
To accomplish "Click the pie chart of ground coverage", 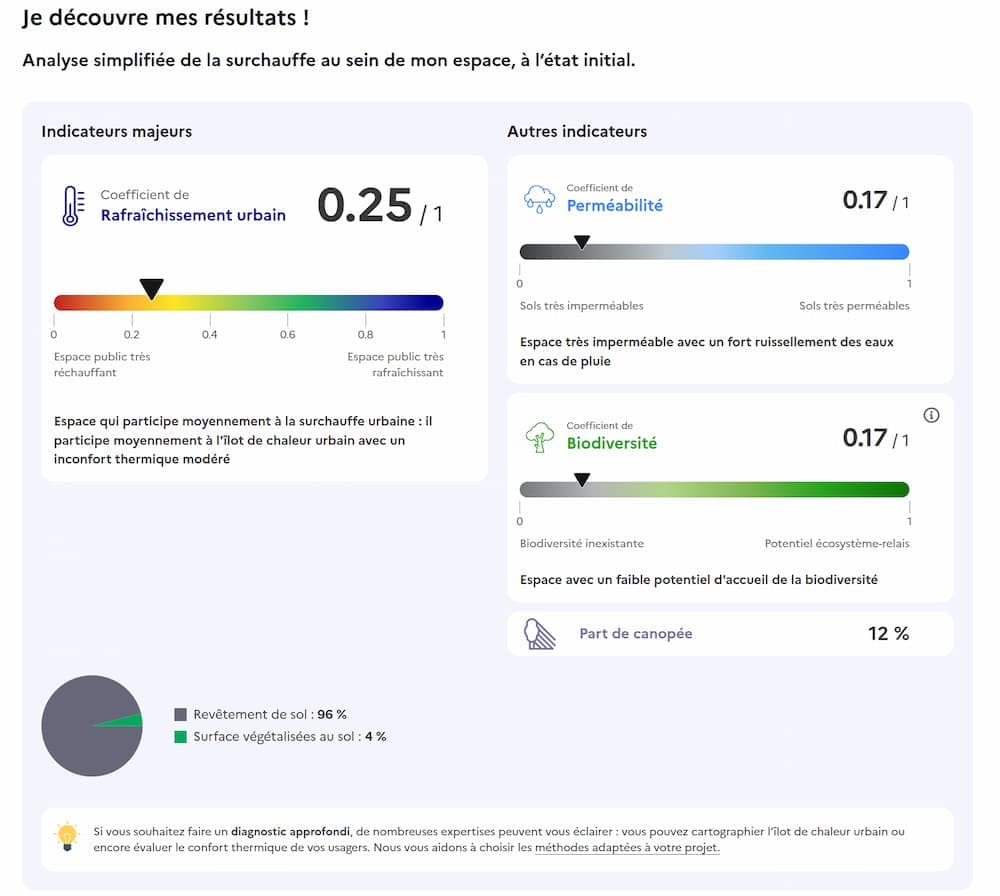I will pos(91,726).
